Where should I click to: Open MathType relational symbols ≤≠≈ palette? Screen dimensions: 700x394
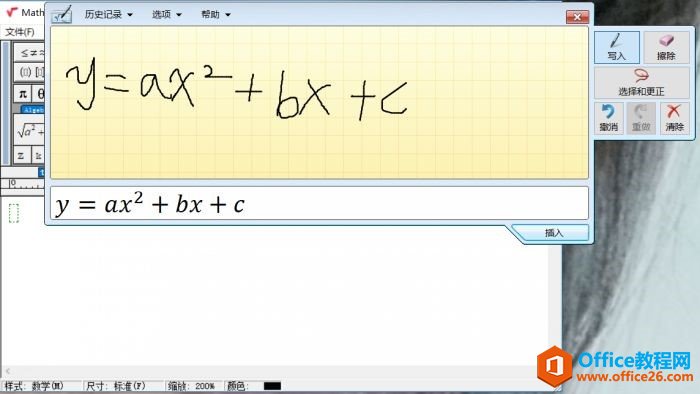30,53
